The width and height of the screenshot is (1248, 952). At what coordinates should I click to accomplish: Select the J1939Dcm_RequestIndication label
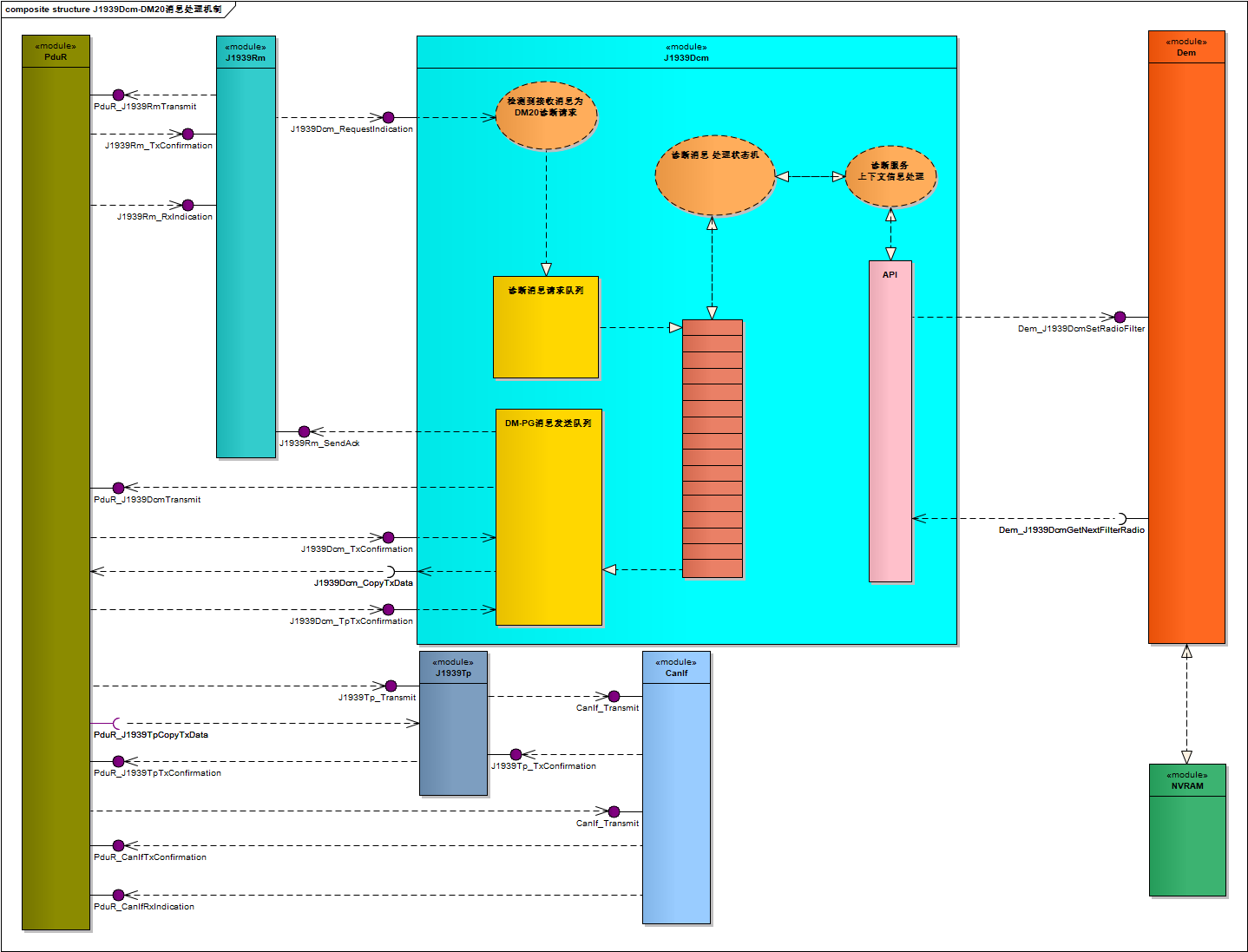tap(351, 129)
